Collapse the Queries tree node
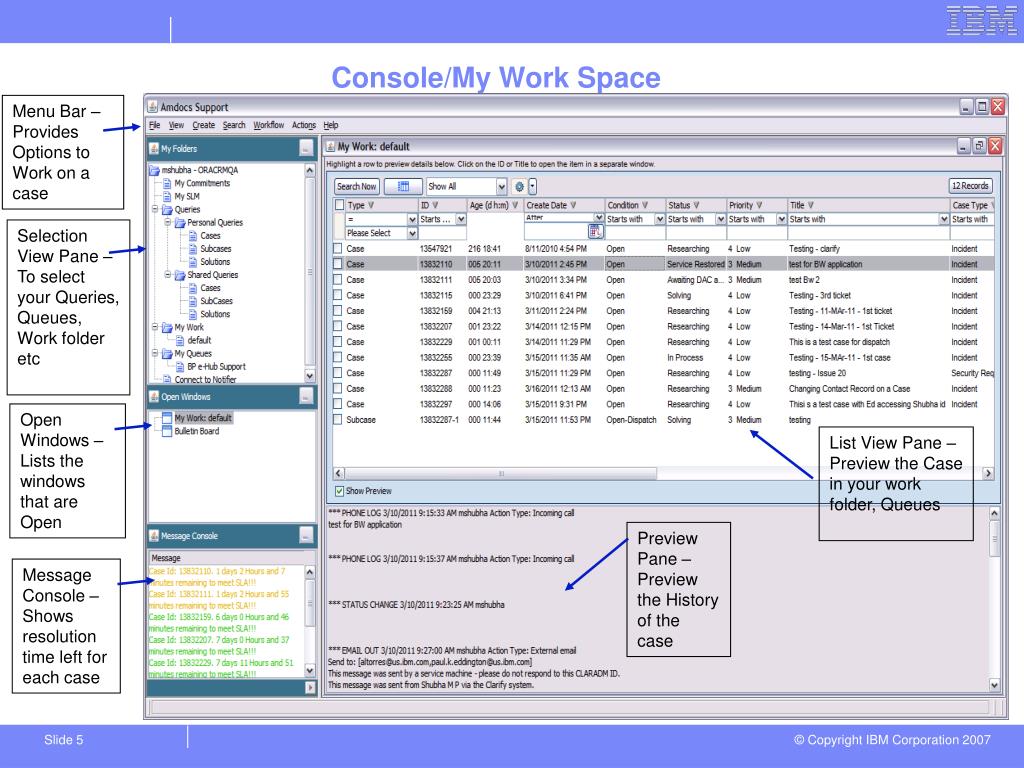Viewport: 1024px width, 768px height. (155, 210)
